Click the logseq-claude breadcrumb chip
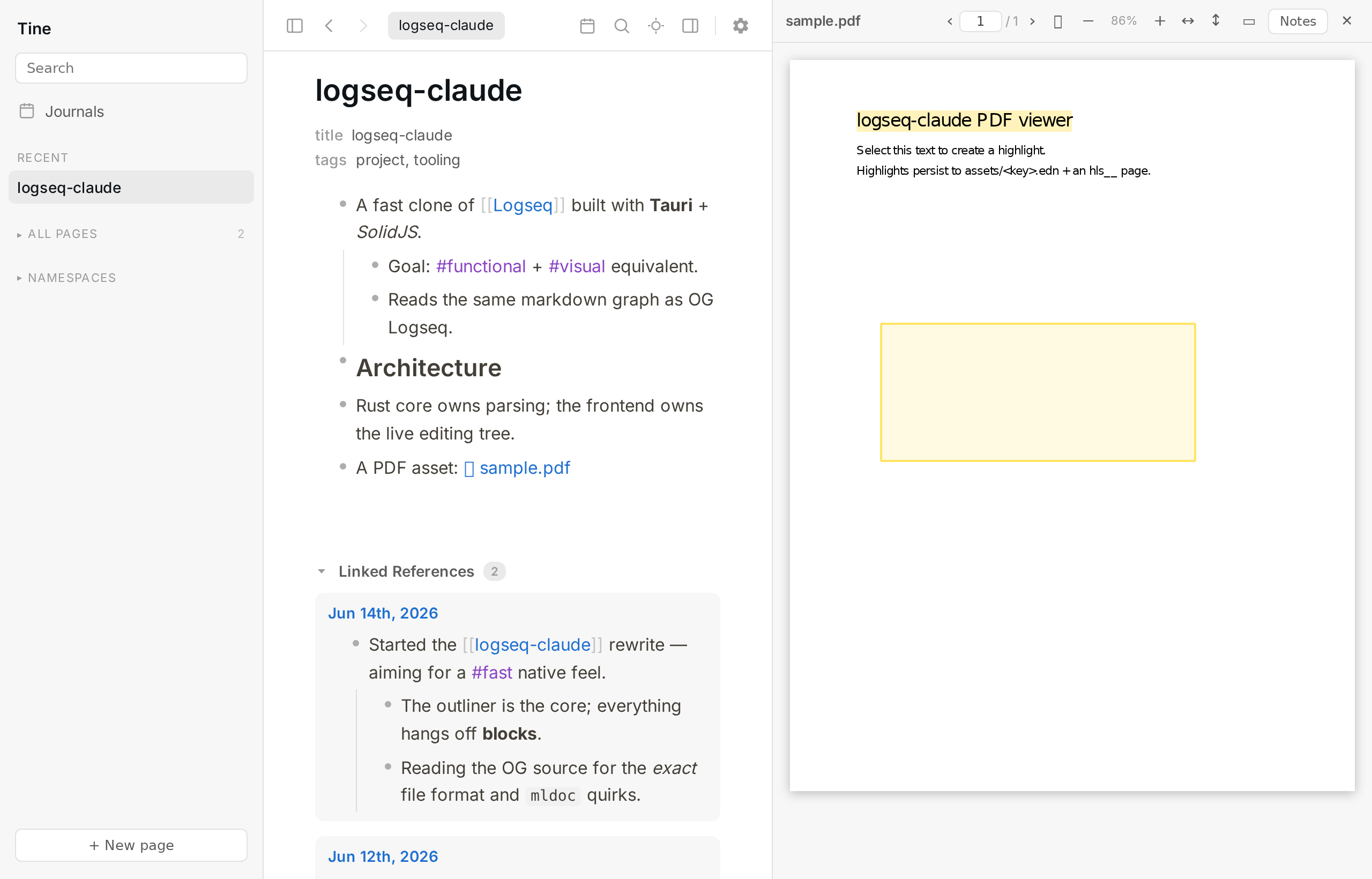 (446, 26)
